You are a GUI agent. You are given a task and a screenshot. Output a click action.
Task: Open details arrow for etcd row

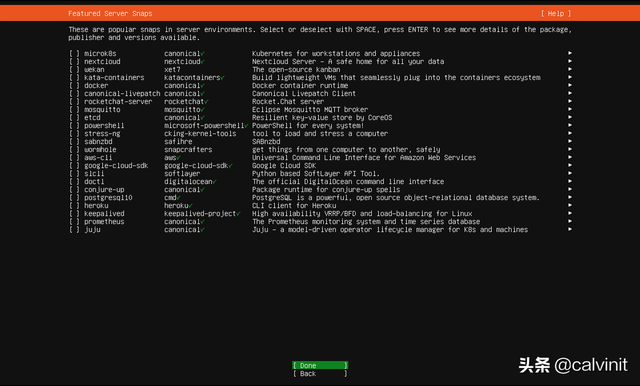tap(570, 117)
